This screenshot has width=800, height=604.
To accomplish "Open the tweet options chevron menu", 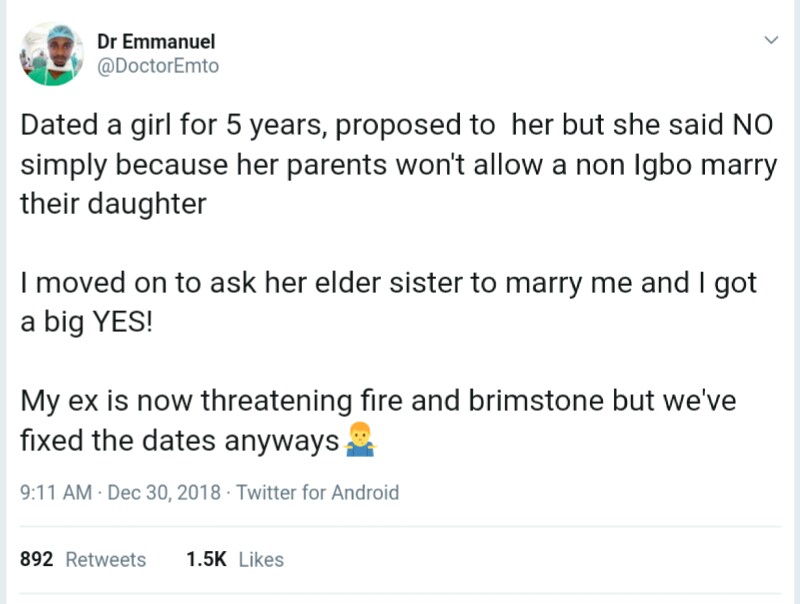I will click(770, 41).
